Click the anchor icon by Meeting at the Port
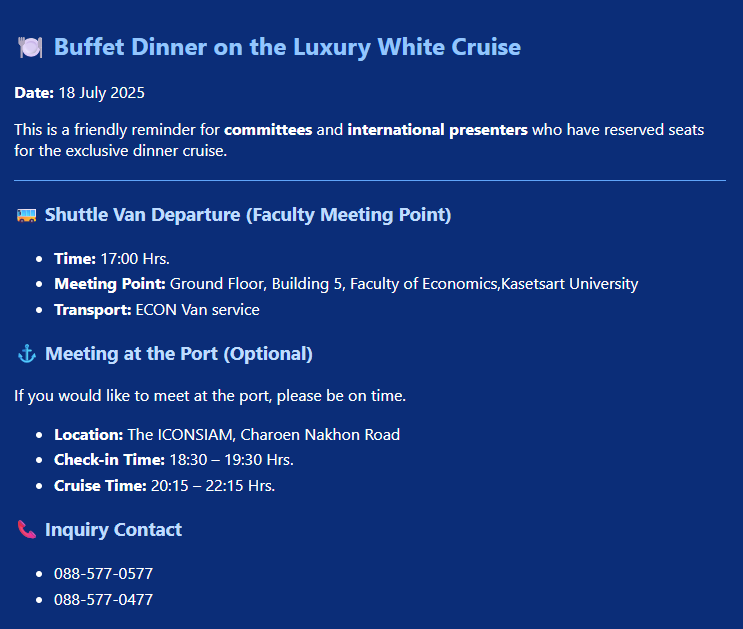 [x=27, y=354]
